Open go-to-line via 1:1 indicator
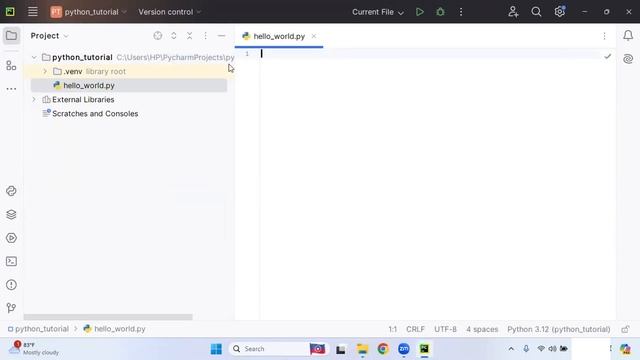 pos(393,329)
